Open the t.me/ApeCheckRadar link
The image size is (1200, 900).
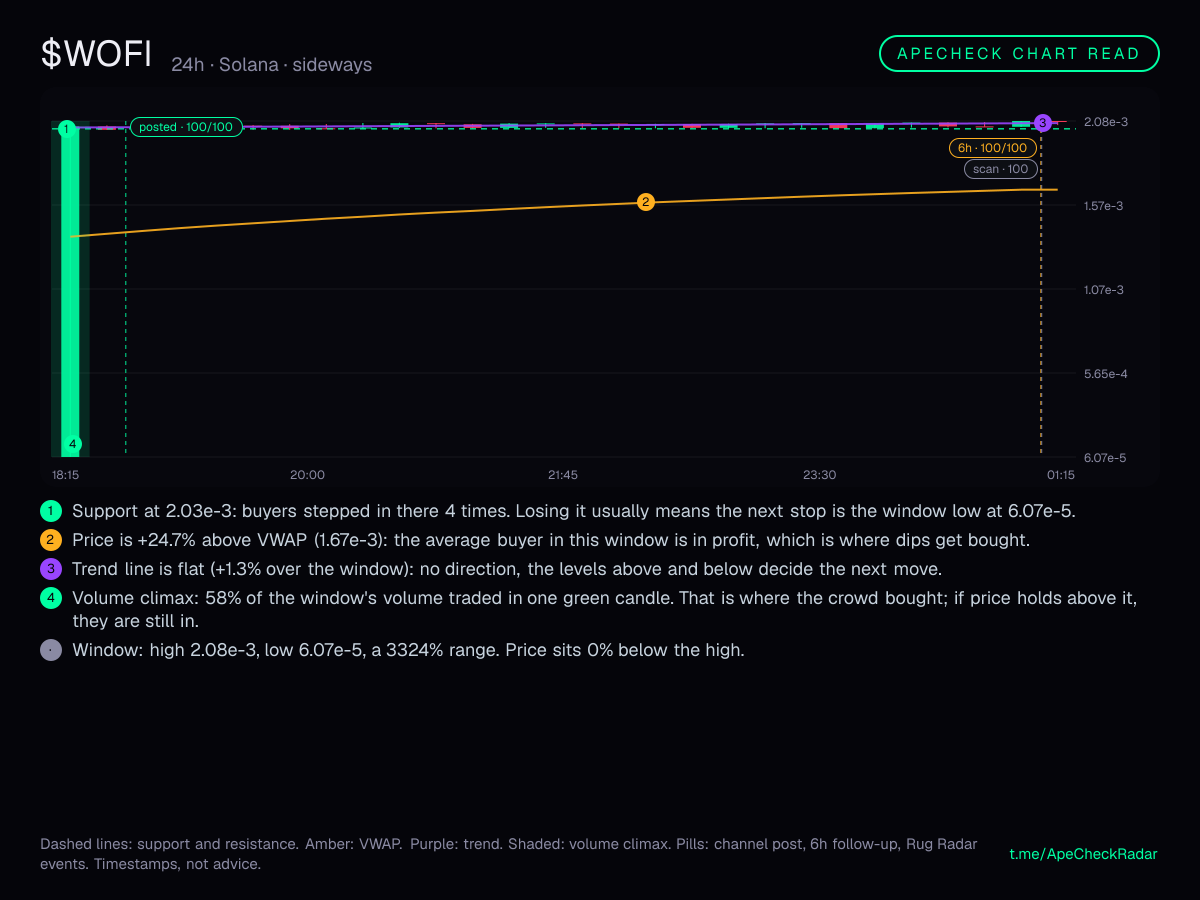pos(1083,854)
